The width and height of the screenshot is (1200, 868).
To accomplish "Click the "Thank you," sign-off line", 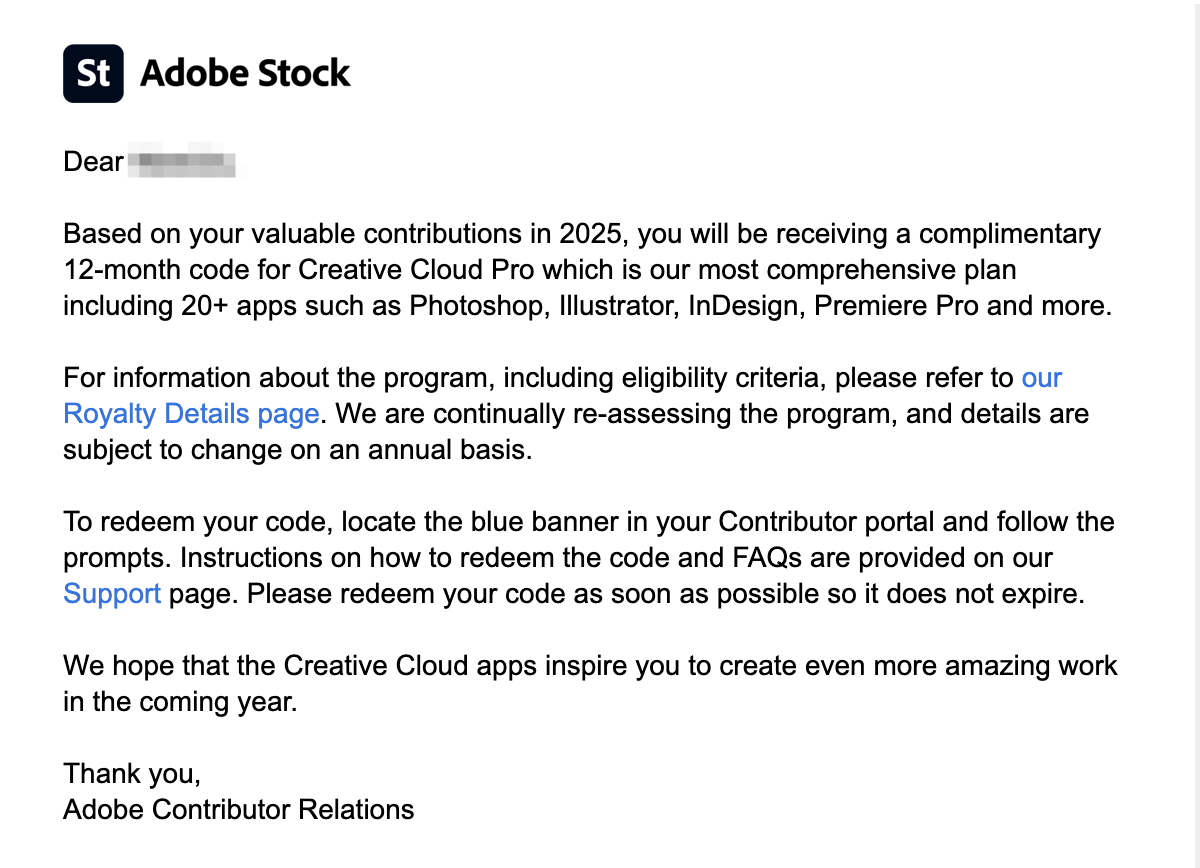I will tap(132, 773).
